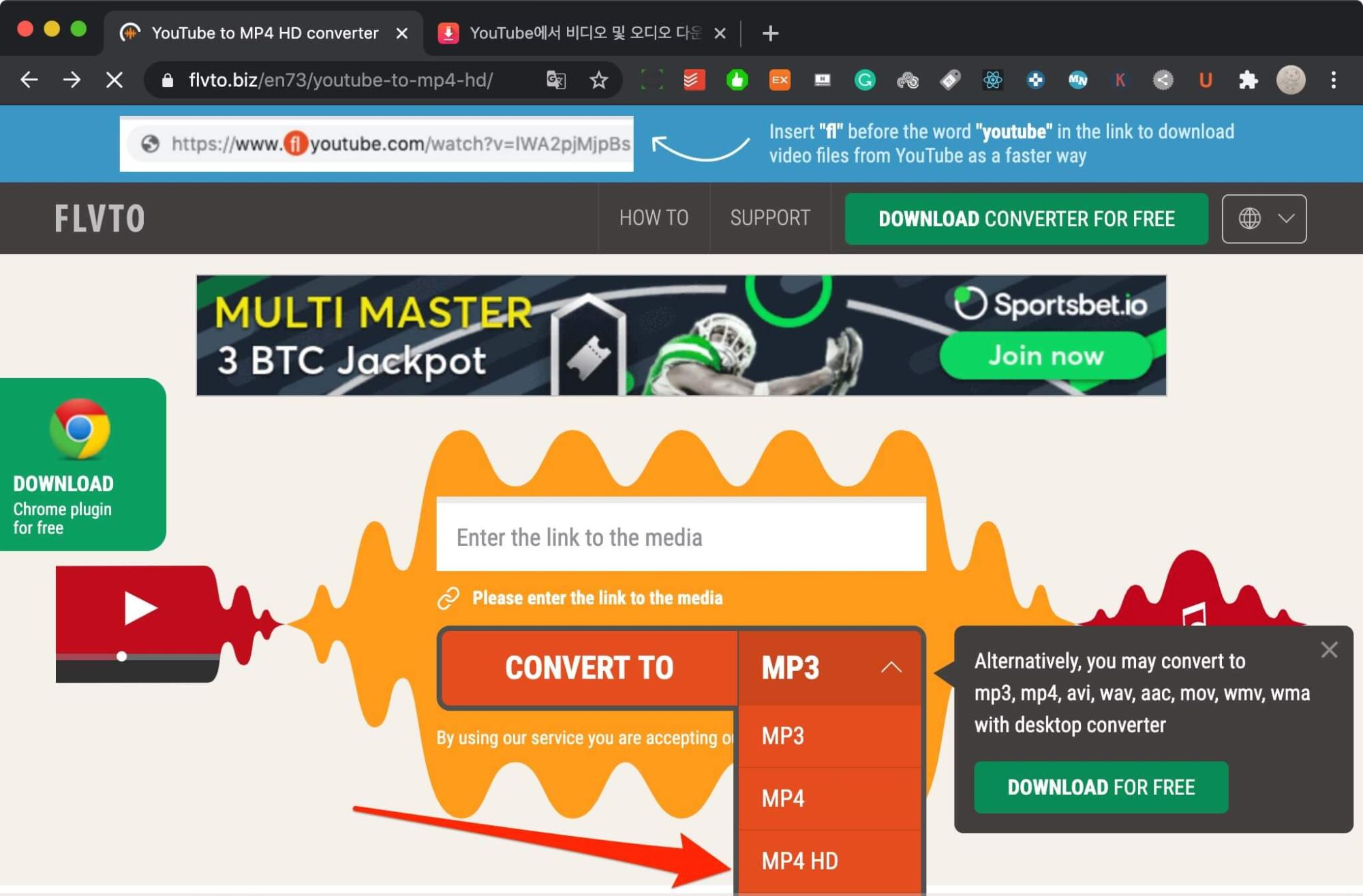Click the Google Translate icon in address bar
This screenshot has height=896, width=1363.
click(556, 80)
